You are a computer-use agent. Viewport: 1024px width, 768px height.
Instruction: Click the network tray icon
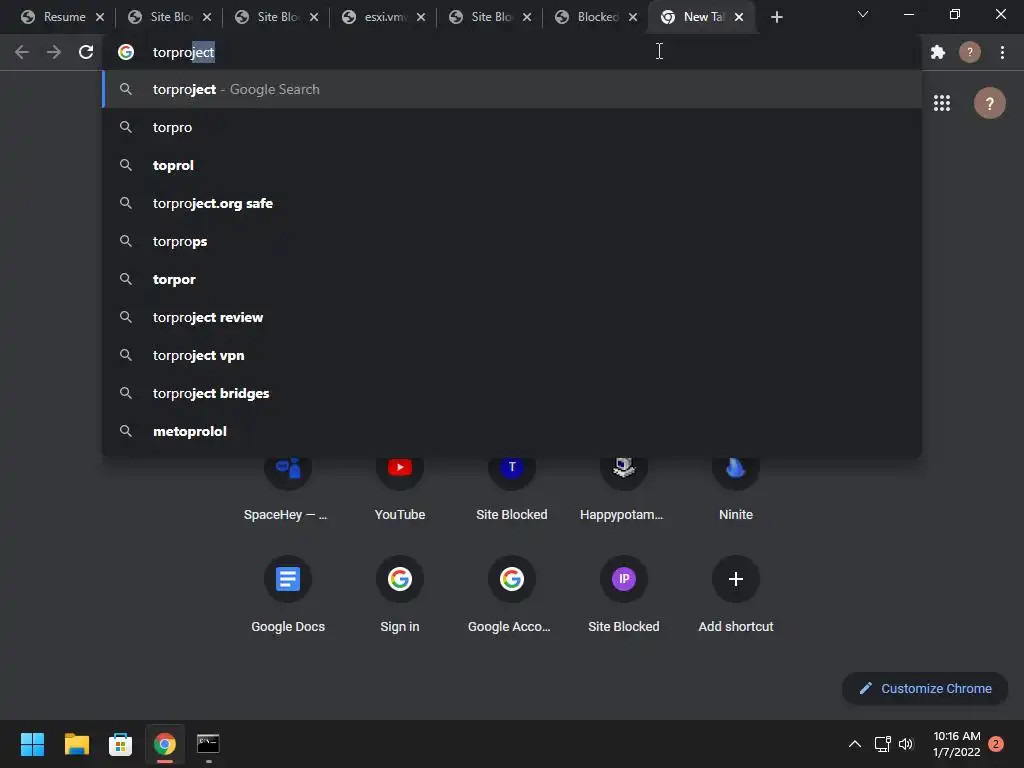(882, 744)
